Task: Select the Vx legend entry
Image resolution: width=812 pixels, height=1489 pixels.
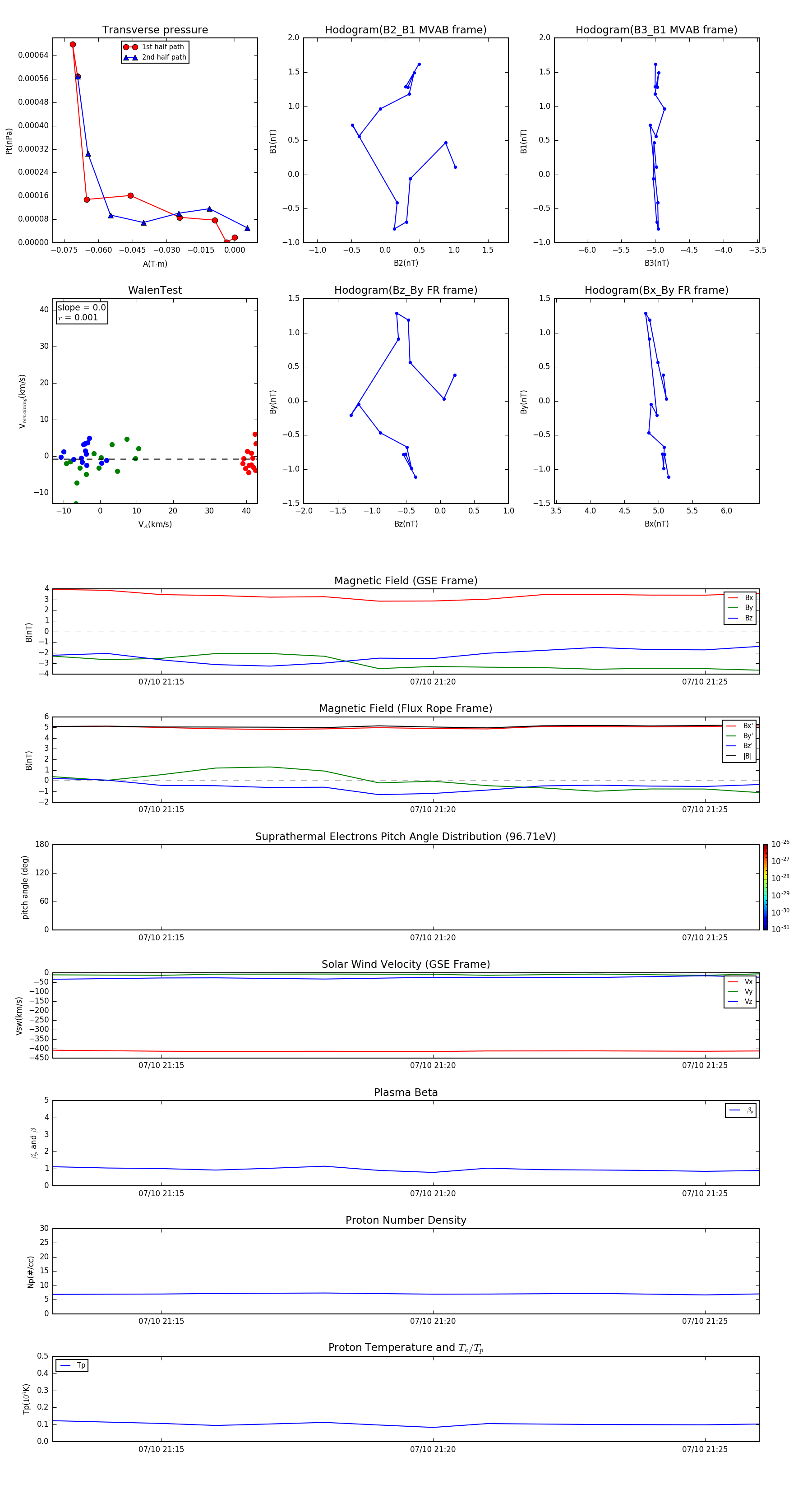Action: tap(740, 981)
